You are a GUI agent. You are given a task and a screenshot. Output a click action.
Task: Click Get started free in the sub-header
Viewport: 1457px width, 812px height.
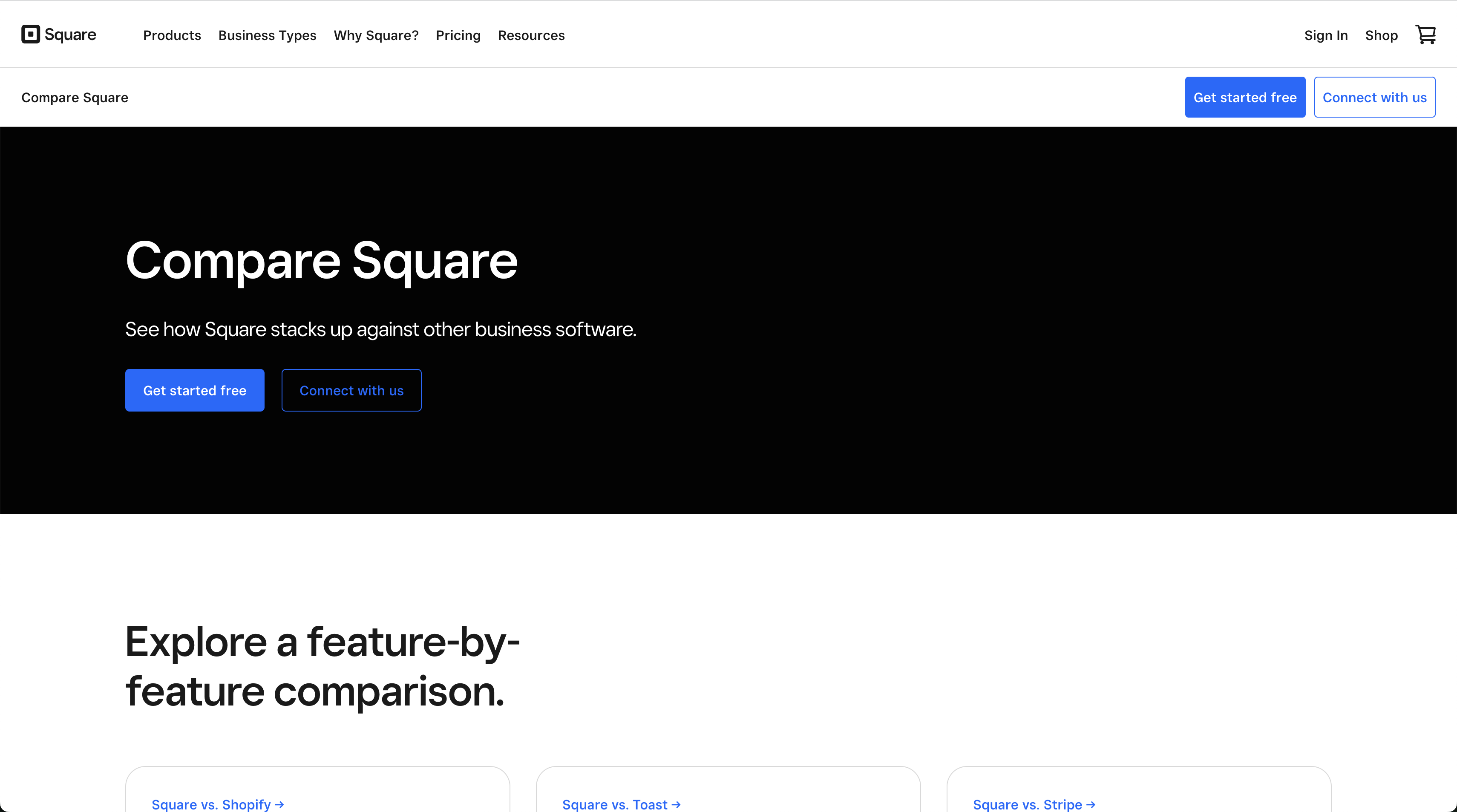pos(1245,97)
